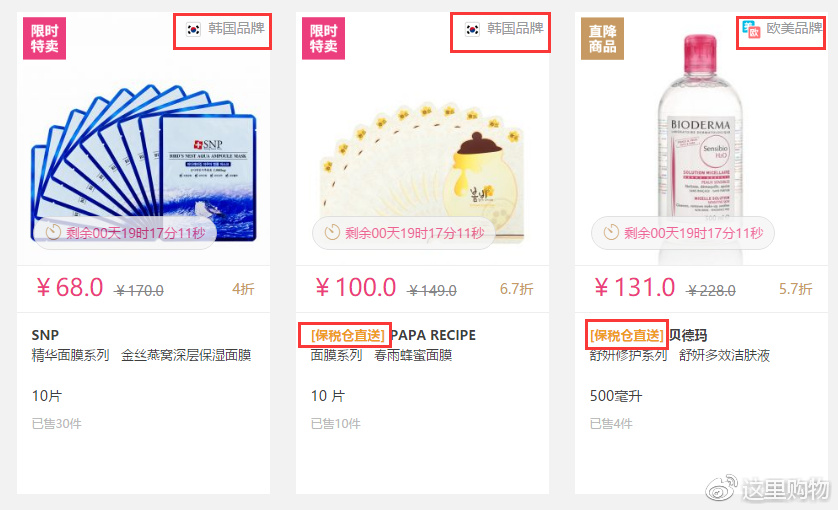Click 舒妍多效洁肤液 product description text
The image size is (838, 510).
click(x=724, y=356)
